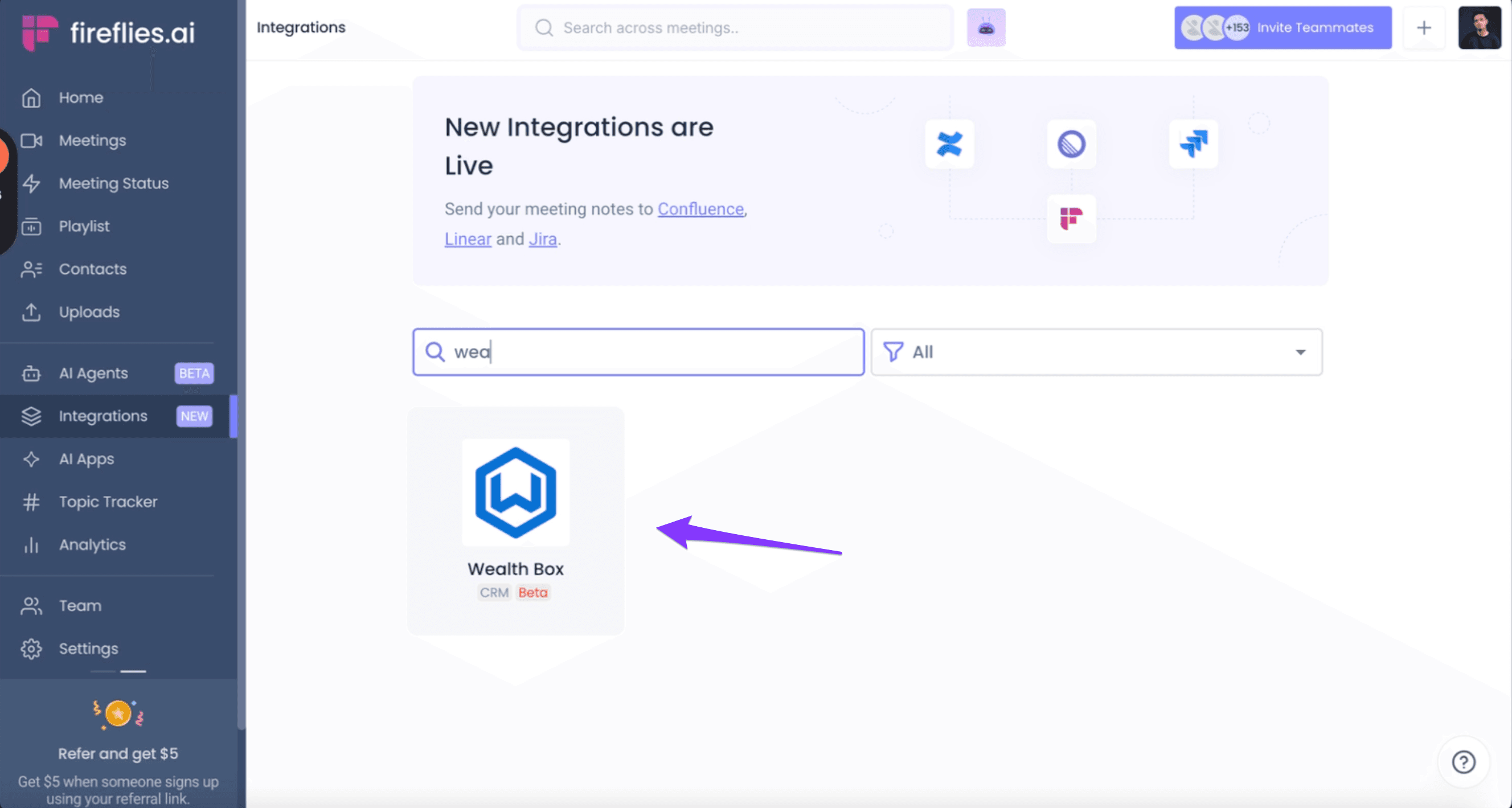The image size is (1512, 808).
Task: Open the Fred bot assistant icon
Action: (986, 27)
